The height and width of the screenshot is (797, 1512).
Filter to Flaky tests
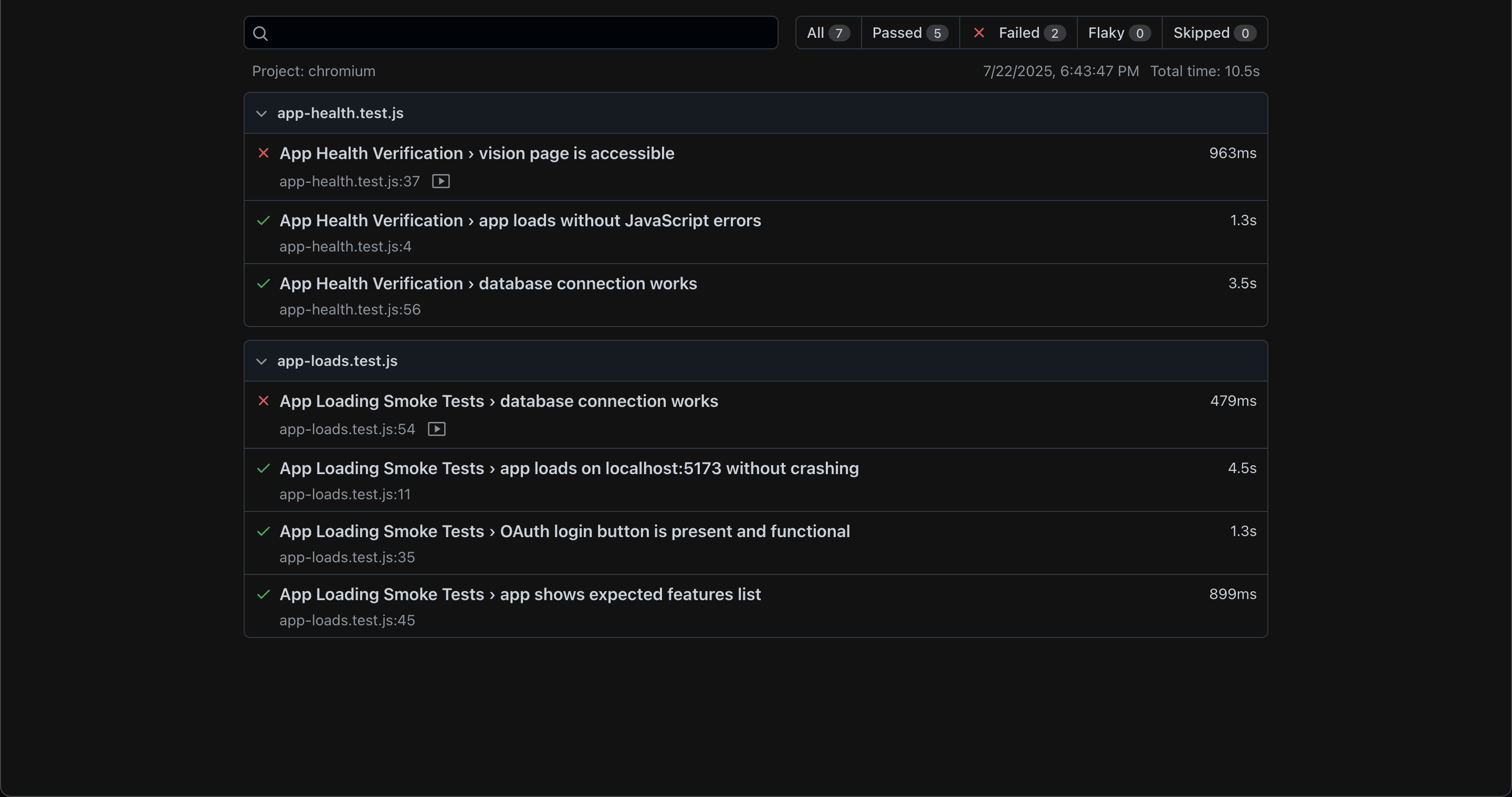[1118, 33]
